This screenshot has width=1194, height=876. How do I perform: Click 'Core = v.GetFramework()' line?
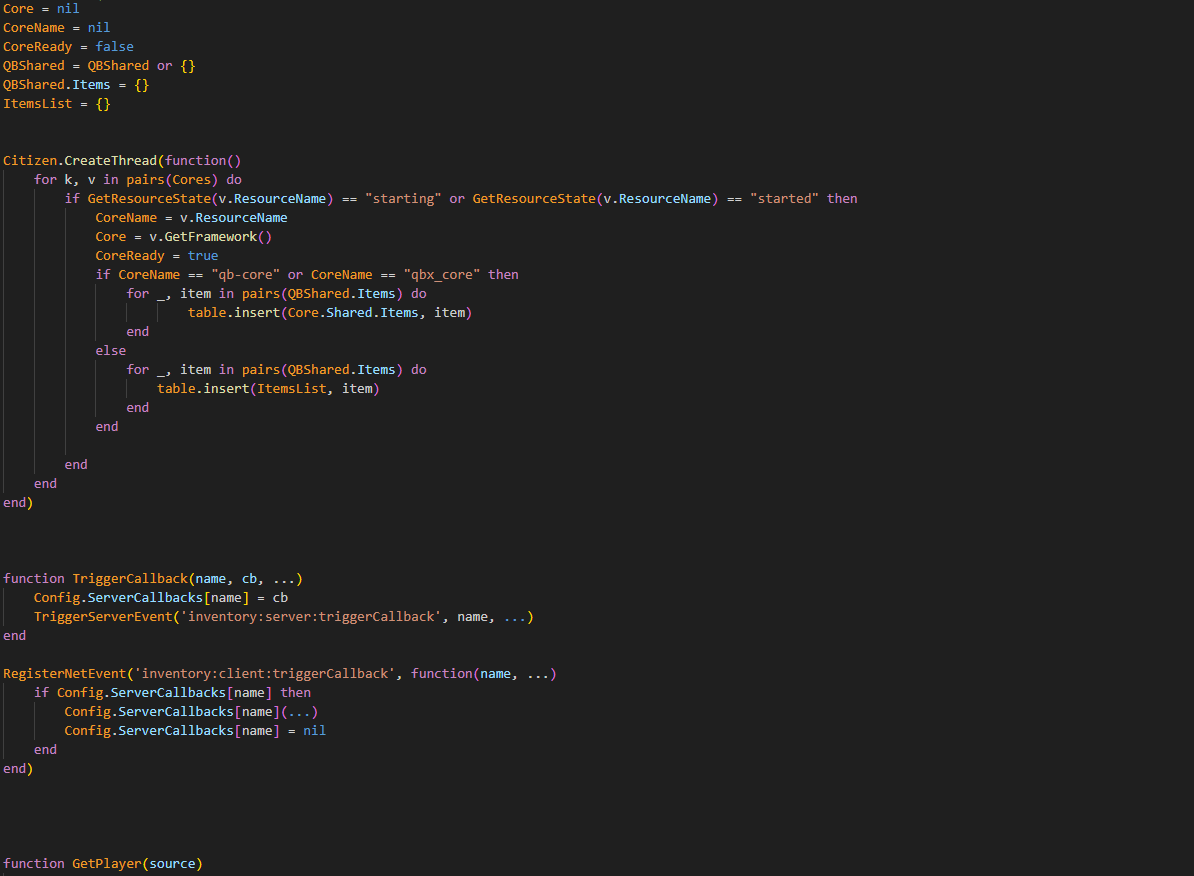tap(184, 237)
